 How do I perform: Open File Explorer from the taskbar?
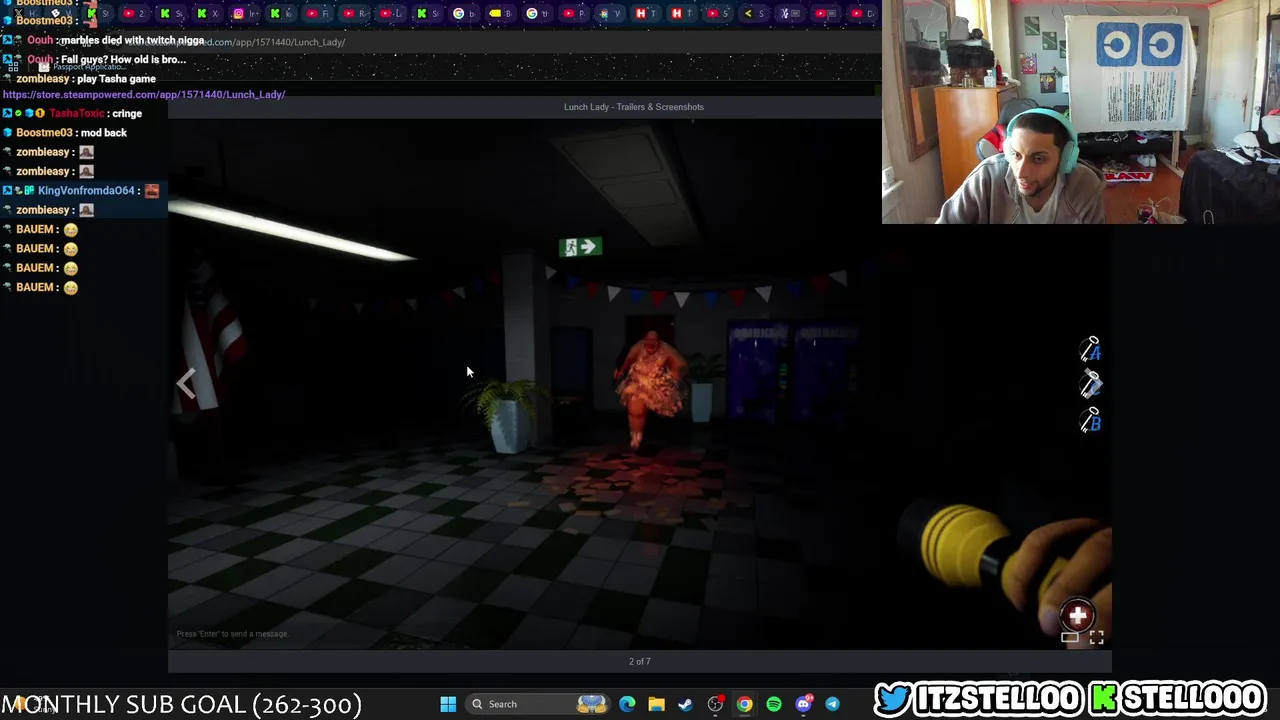656,704
